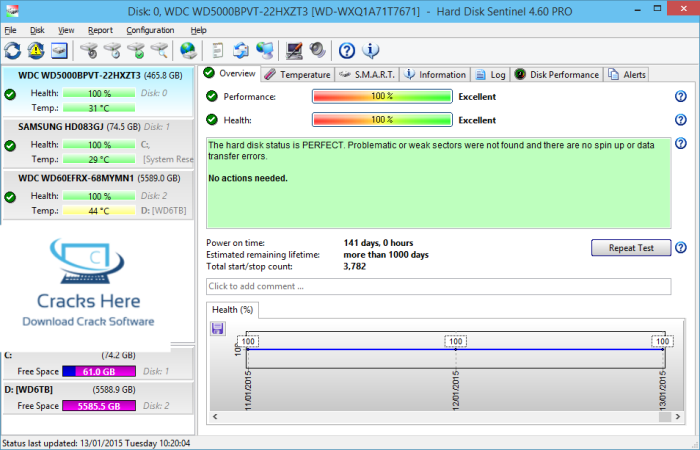Click the framed hard disk toolbar icon
700x450 pixels.
click(59, 50)
